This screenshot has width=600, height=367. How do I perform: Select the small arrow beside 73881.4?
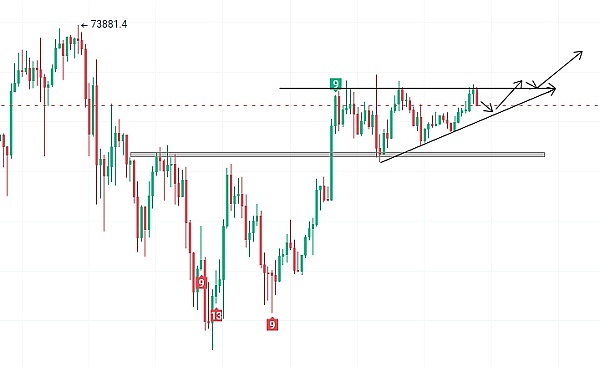(x=85, y=25)
